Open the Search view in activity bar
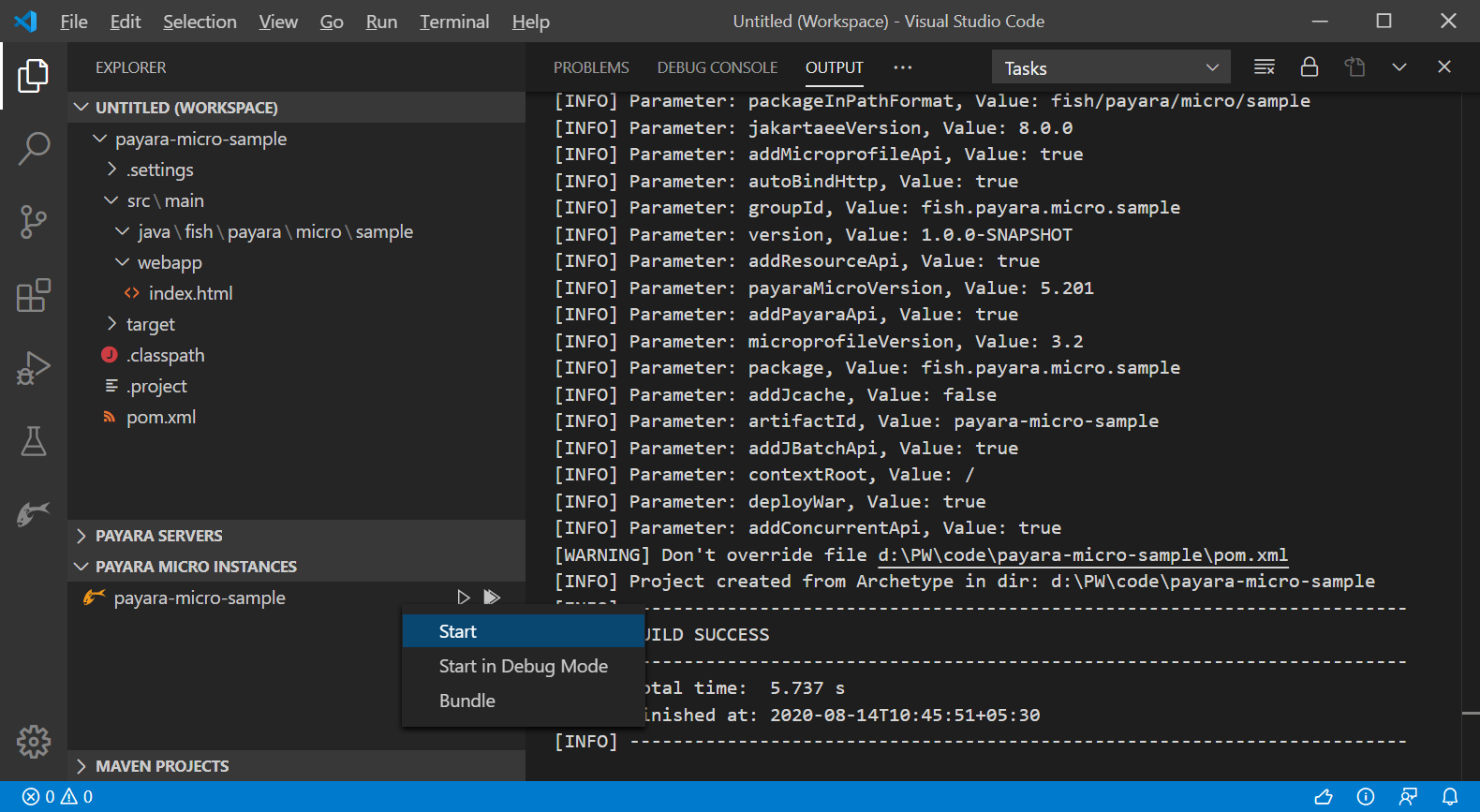 (34, 148)
